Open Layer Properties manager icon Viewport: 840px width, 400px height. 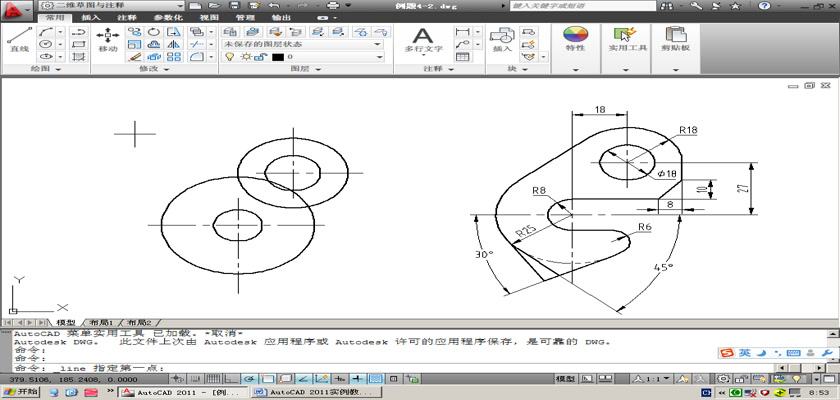[x=230, y=32]
